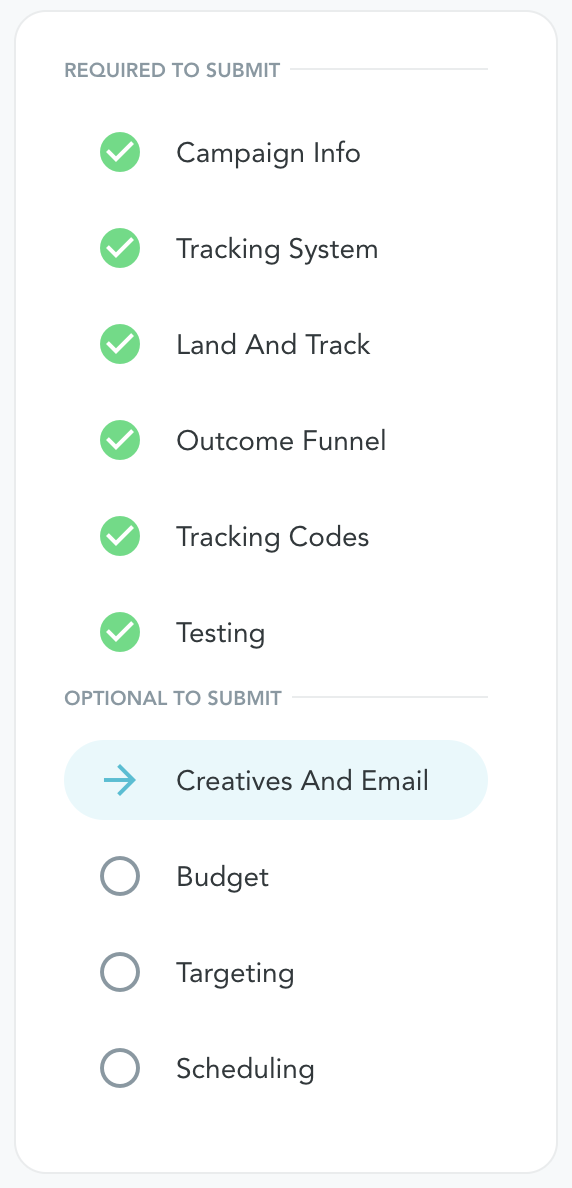This screenshot has width=572, height=1188.
Task: Click the green checkmark beside Land And Track
Action: point(120,345)
